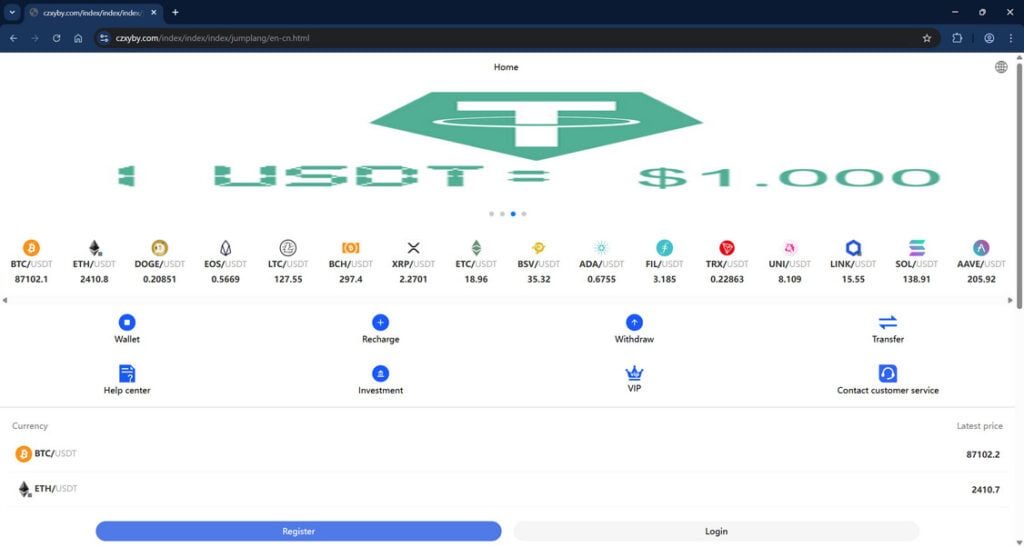1024x547 pixels.
Task: Click ETH latest price 2410.7
Action: tap(985, 490)
